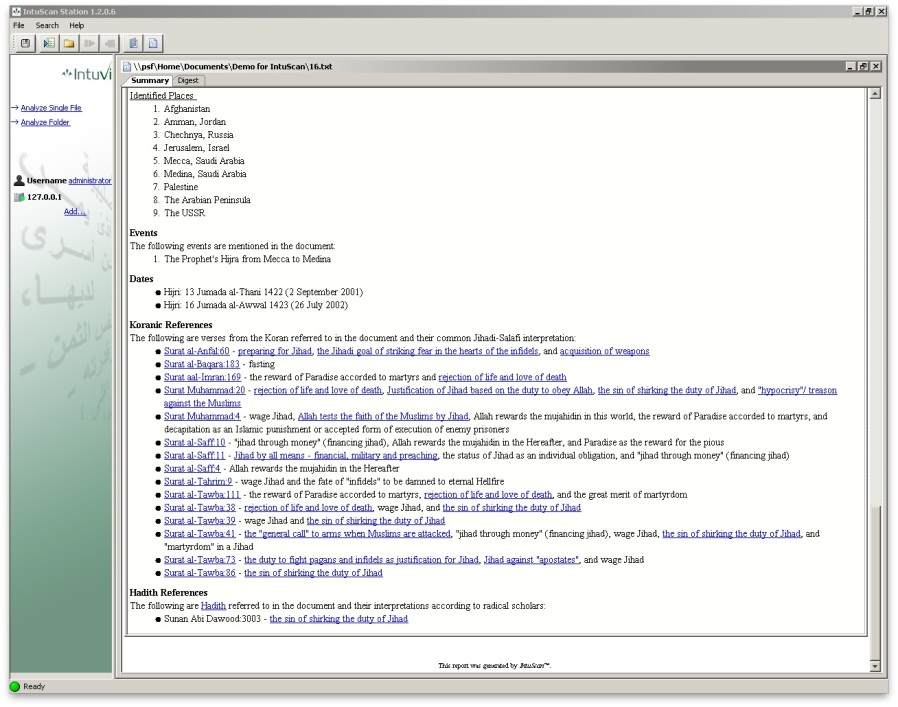
Task: Open the 'general call to arms' link
Action: point(348,534)
